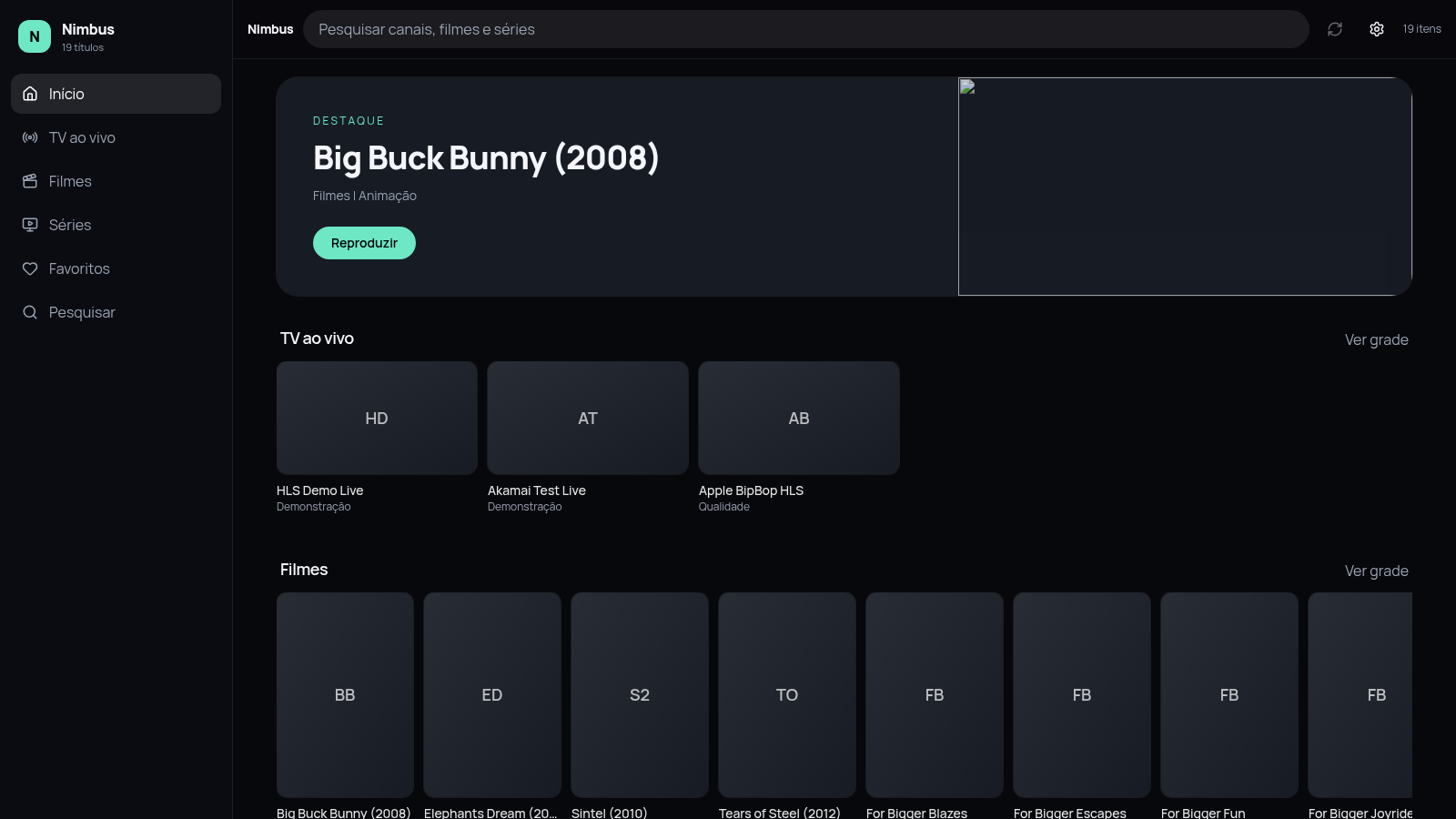Viewport: 1456px width, 819px height.
Task: Click the Big Buck Bunny (2008) featured title
Action: click(x=486, y=158)
